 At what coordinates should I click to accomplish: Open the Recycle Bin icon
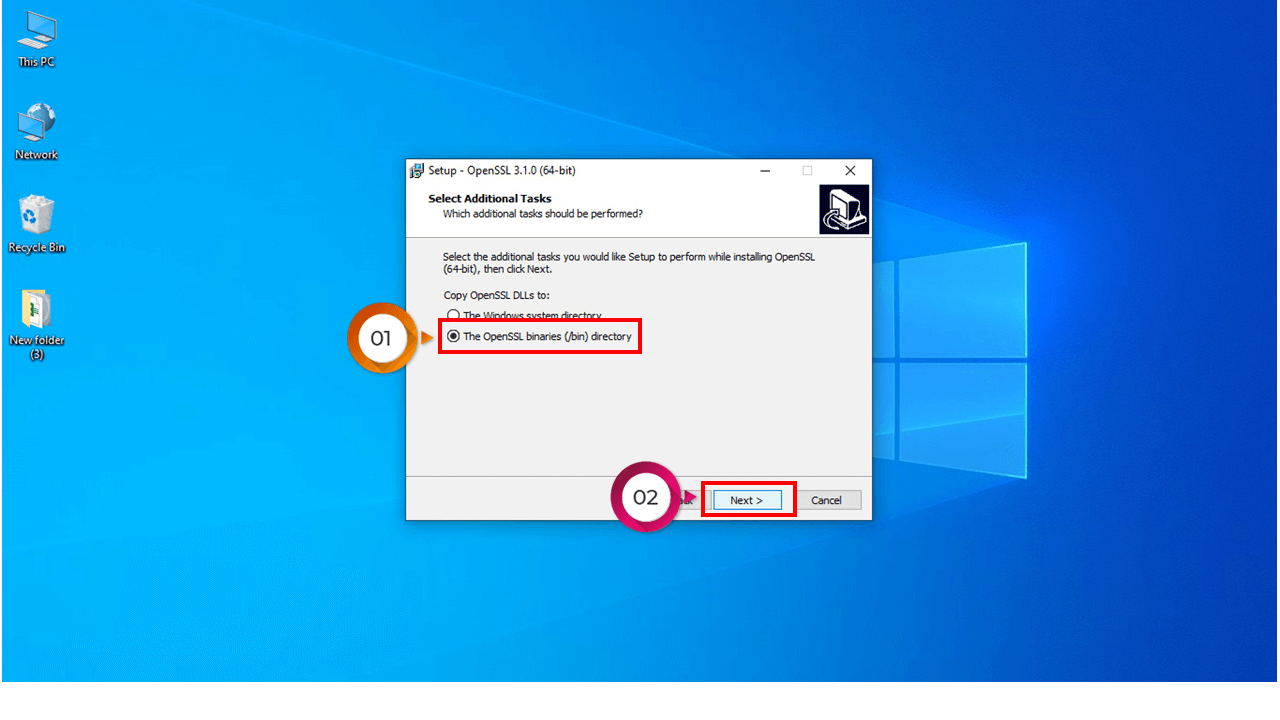point(36,220)
